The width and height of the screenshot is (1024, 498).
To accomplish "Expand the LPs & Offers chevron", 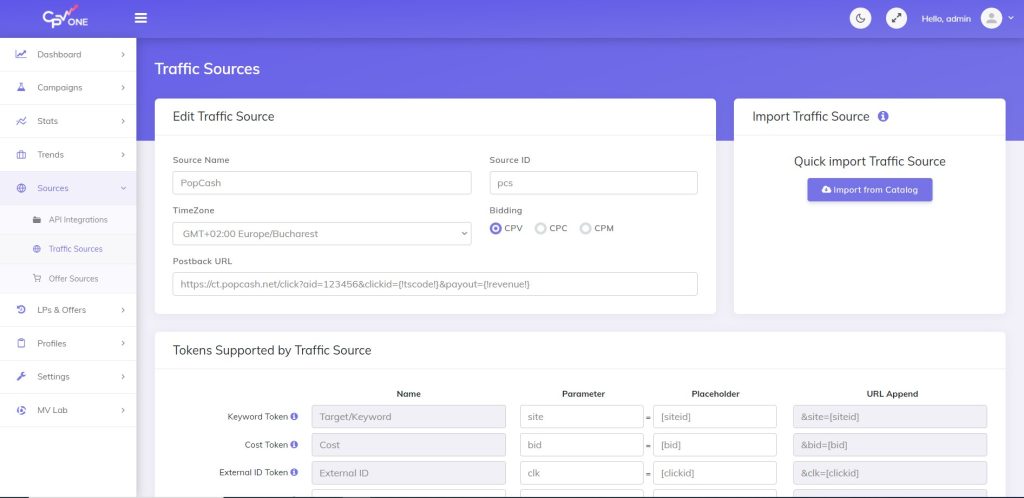I will tap(123, 310).
